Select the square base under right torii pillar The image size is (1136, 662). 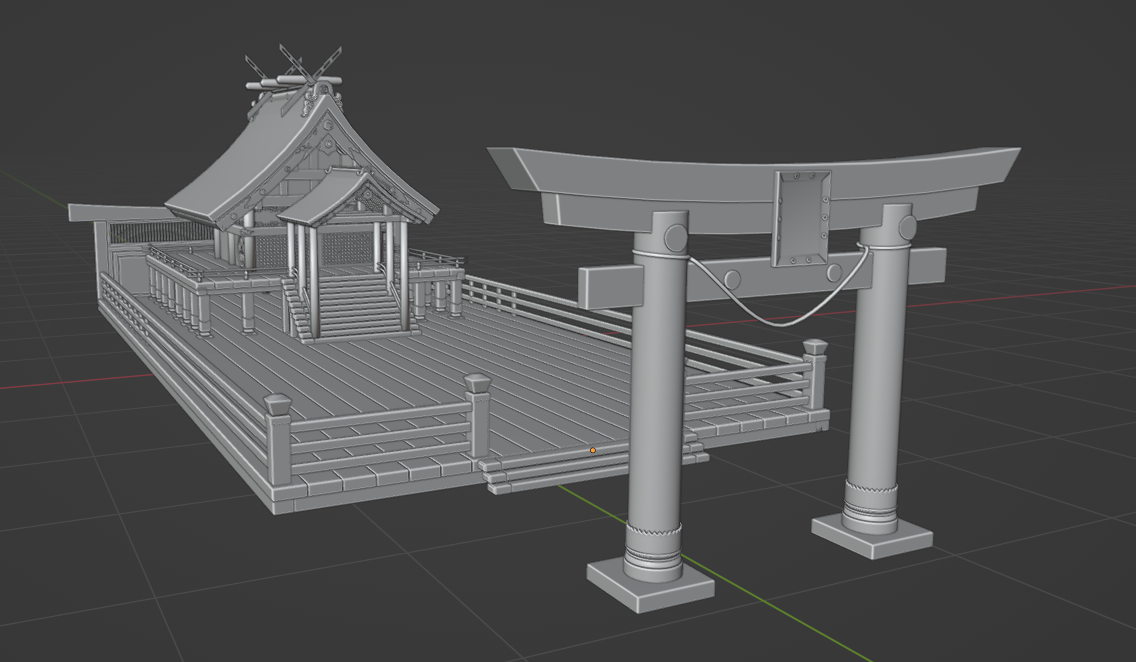[x=872, y=535]
